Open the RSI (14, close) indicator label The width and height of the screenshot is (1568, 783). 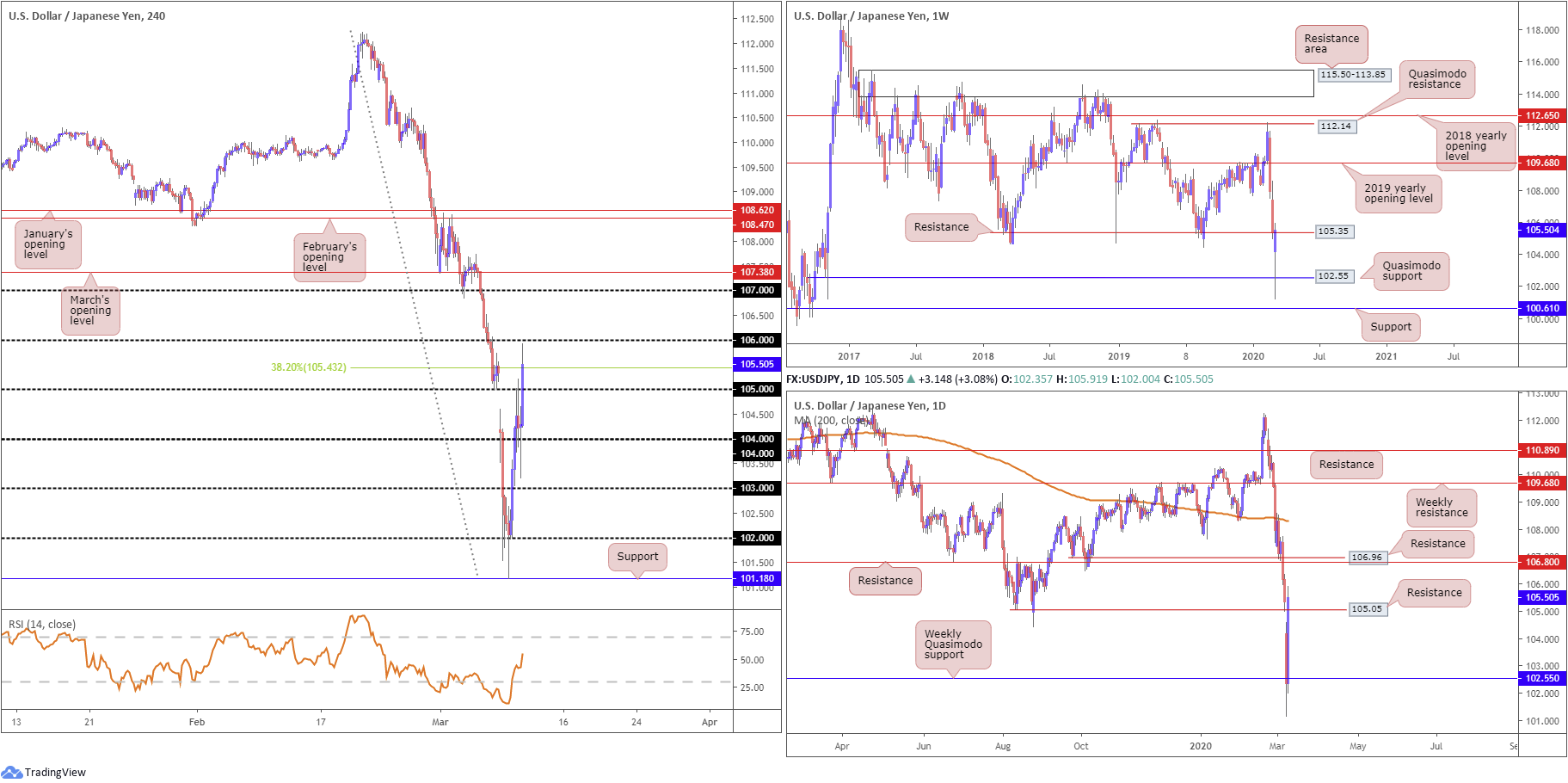(x=42, y=625)
